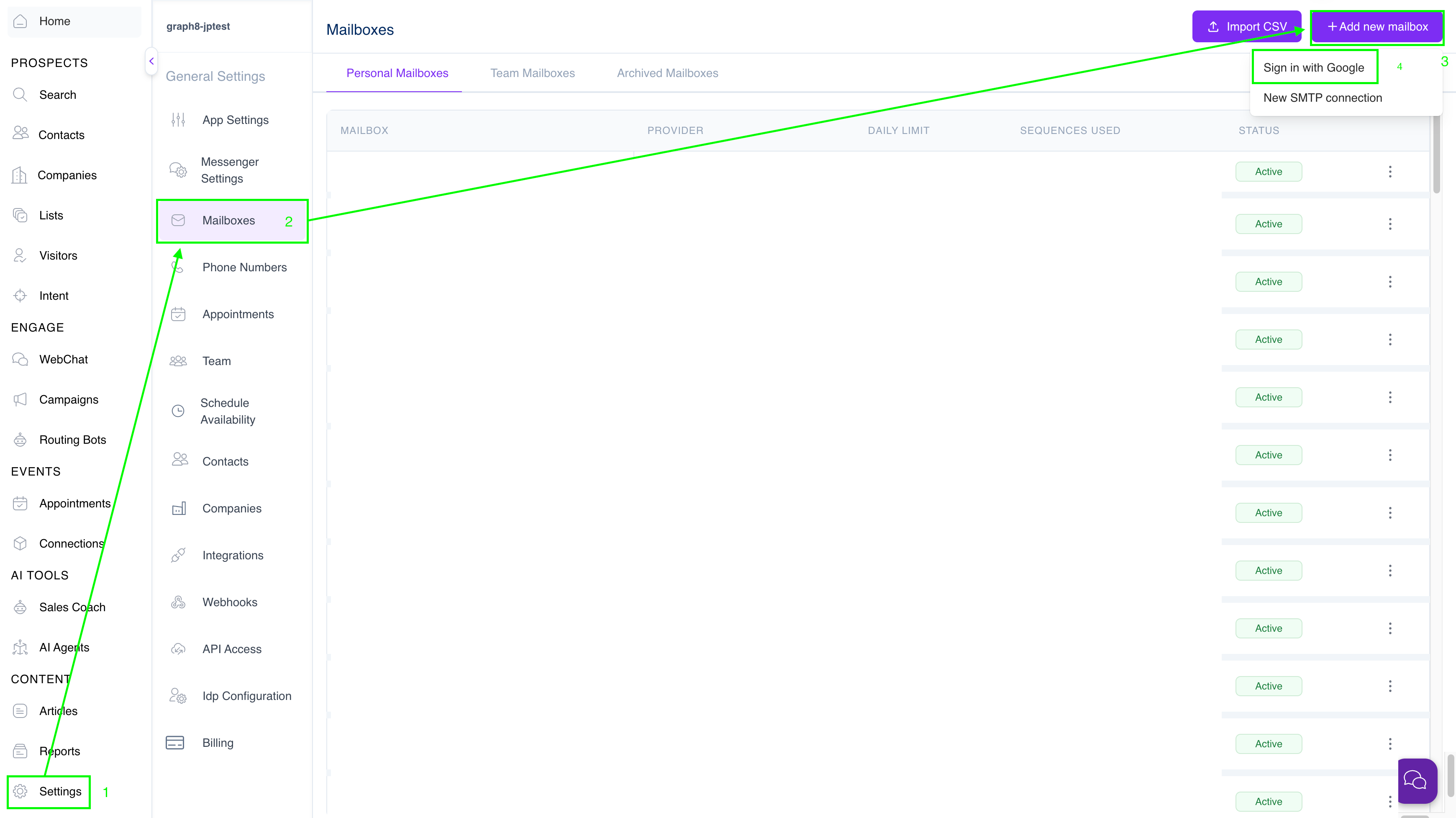Open three-dot menu for first mailbox row
The image size is (1456, 818).
point(1390,171)
